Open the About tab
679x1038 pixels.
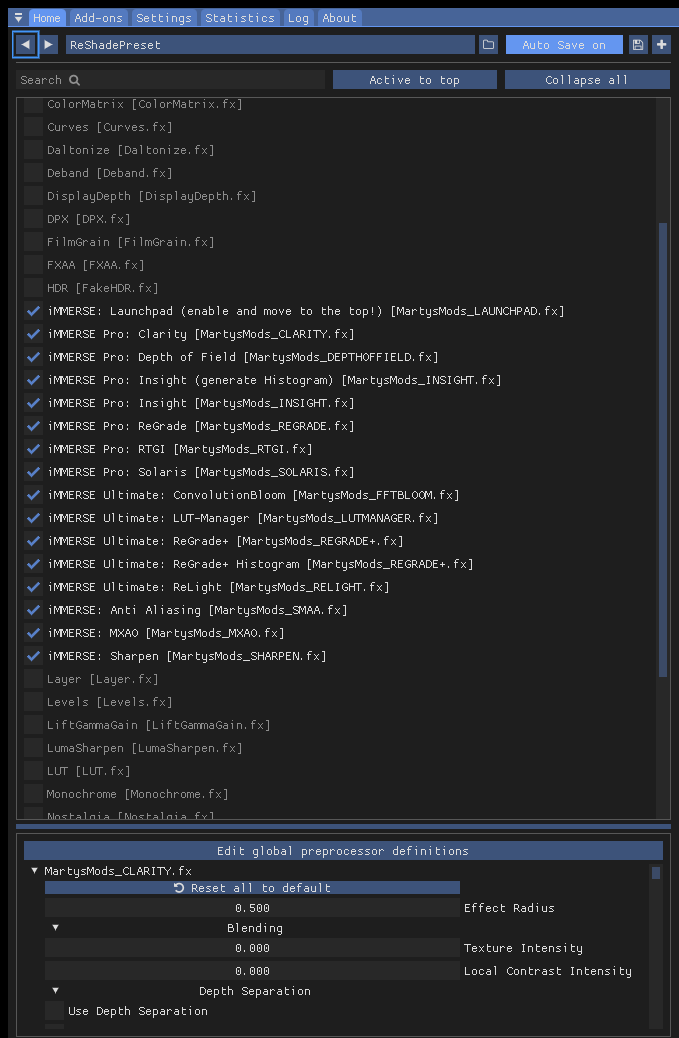[x=340, y=18]
